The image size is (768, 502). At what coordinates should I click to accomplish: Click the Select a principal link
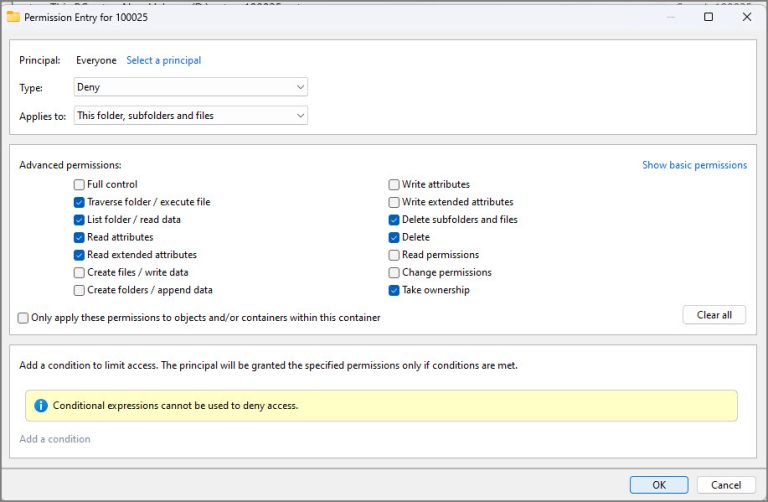pyautogui.click(x=163, y=60)
